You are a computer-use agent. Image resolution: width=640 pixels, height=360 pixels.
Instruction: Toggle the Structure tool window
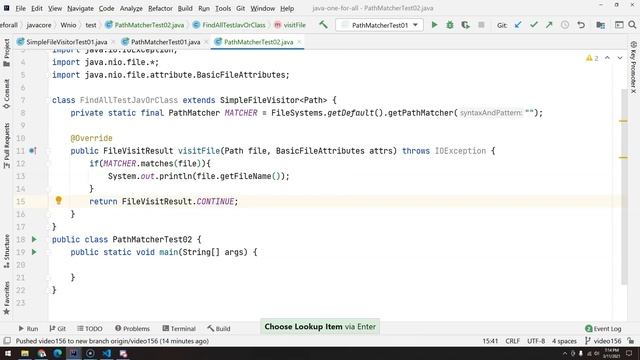coord(7,251)
